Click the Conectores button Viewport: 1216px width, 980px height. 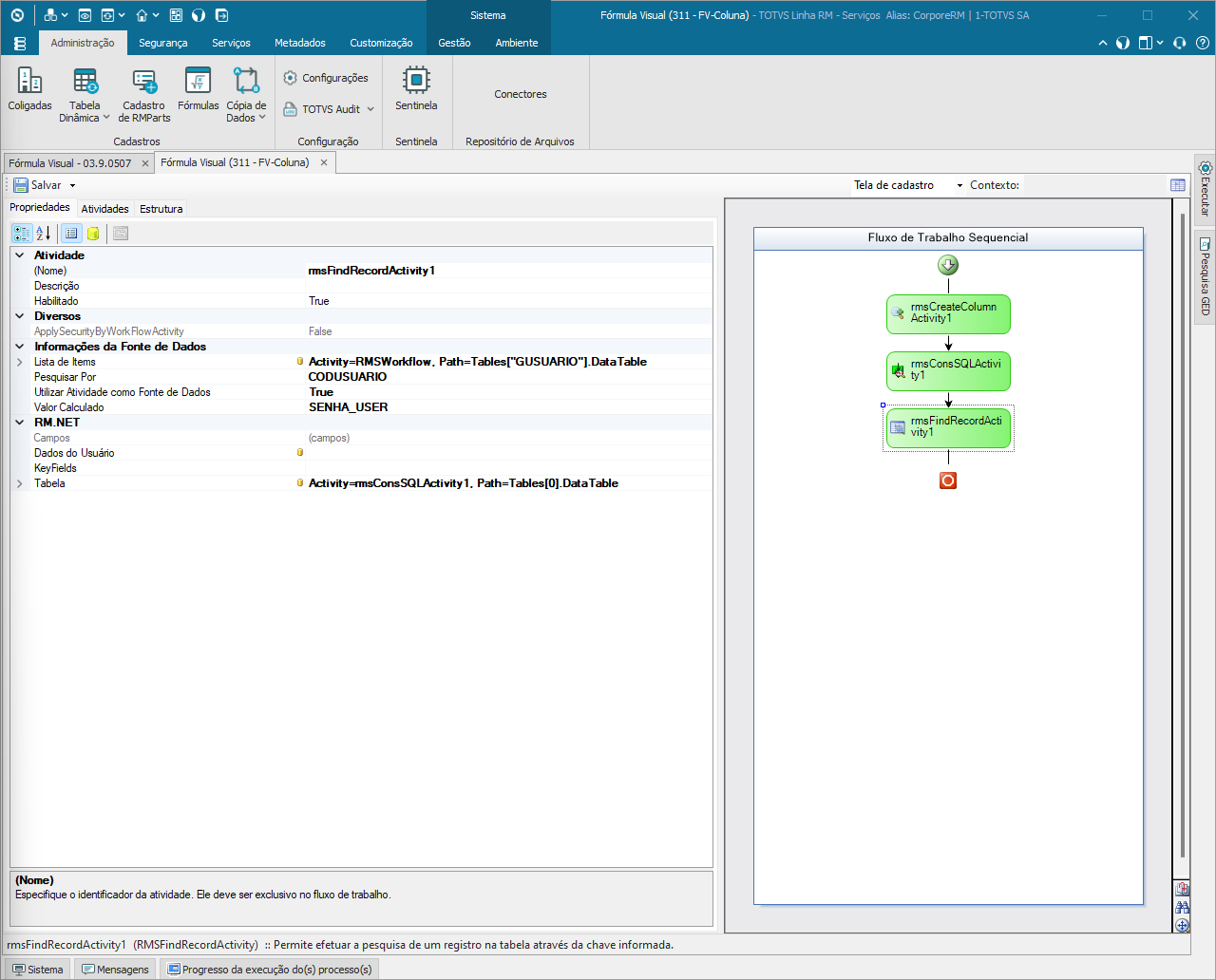pyautogui.click(x=521, y=94)
